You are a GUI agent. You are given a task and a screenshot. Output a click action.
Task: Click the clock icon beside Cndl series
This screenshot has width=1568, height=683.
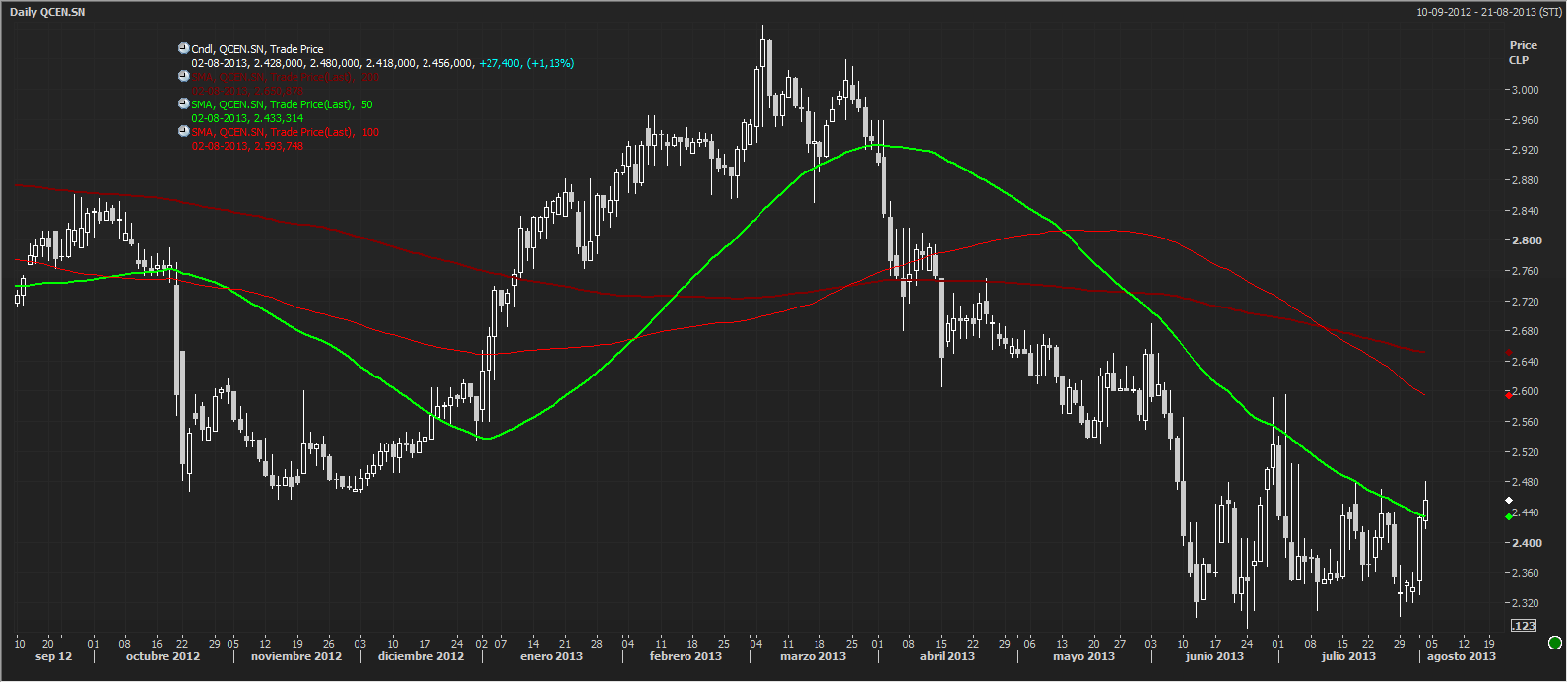coord(183,48)
